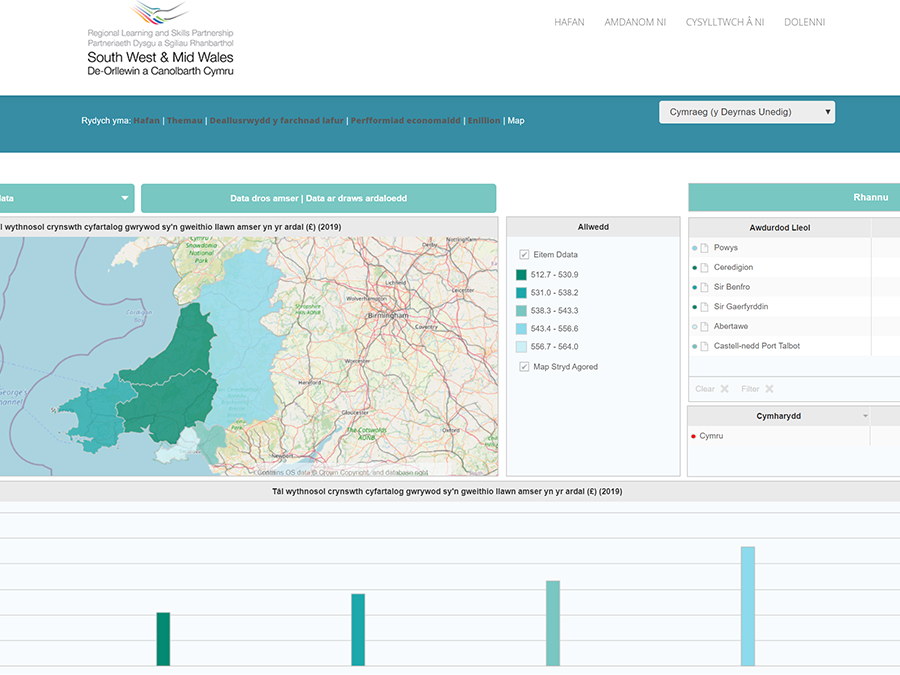Click the document icon next to Sir Benfro
900x675 pixels.
(704, 287)
